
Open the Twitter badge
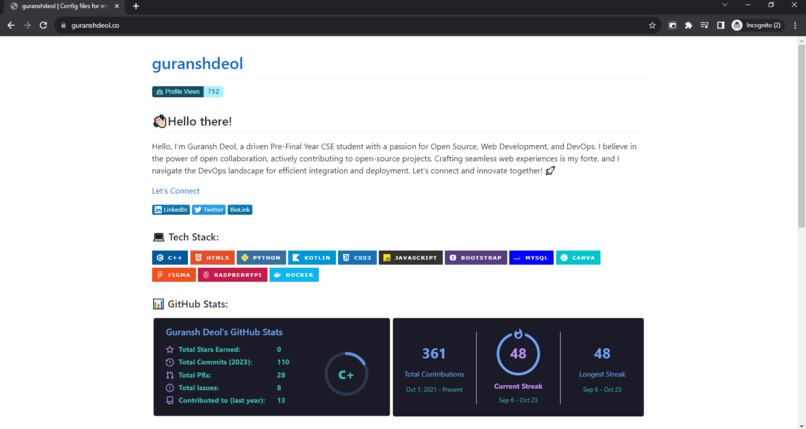pos(209,210)
